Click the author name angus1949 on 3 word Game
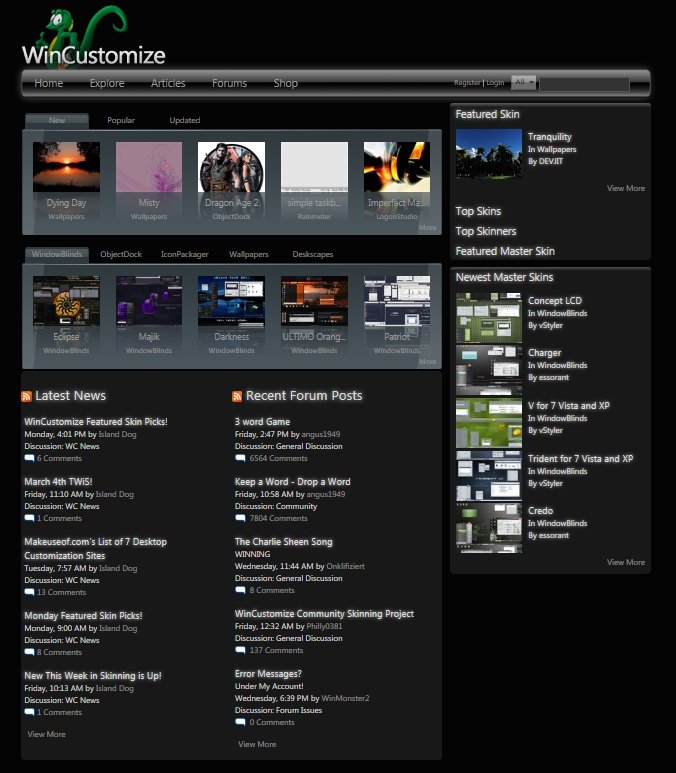Screen dimensions: 676x773 320,434
